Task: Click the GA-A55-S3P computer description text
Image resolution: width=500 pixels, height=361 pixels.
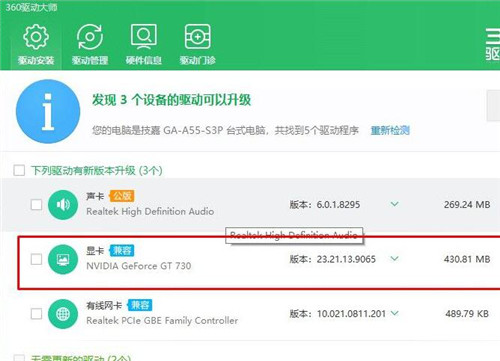Action: pos(225,130)
